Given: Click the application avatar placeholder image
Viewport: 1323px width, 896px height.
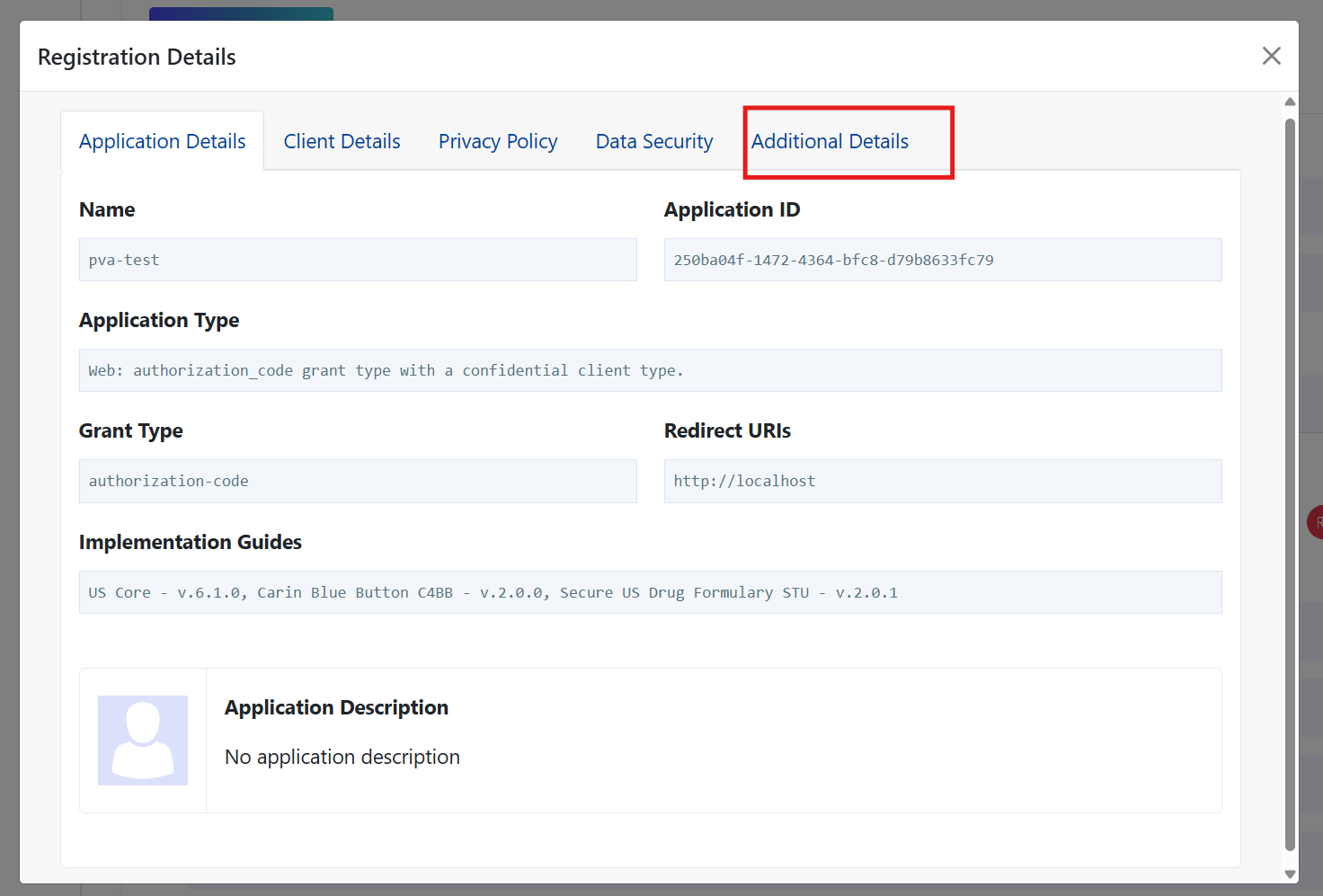Looking at the screenshot, I should (x=143, y=741).
